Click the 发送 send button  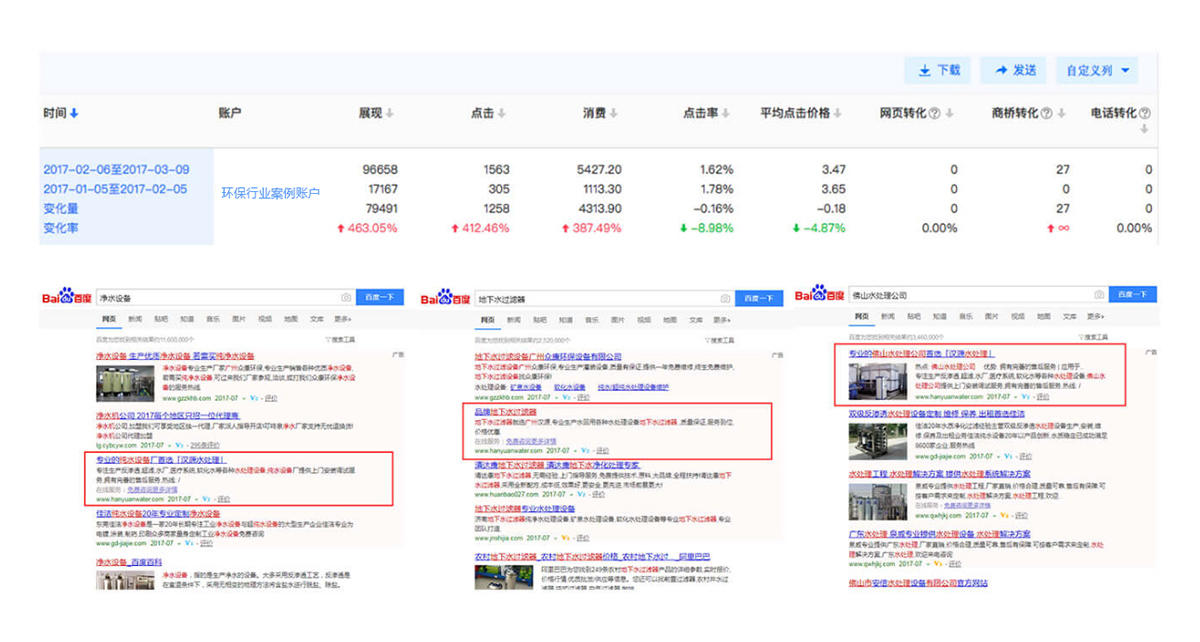1013,70
